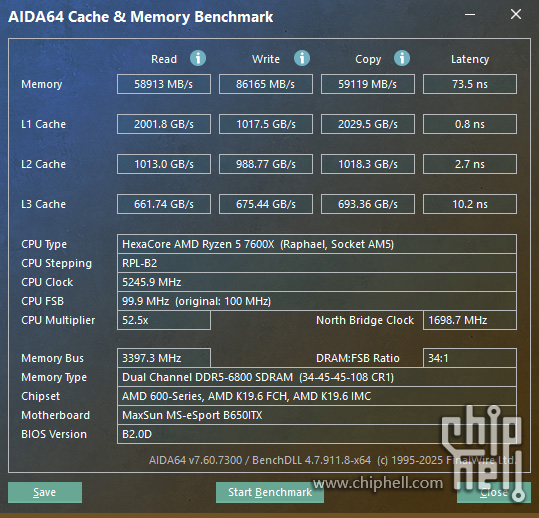Save the benchmark results
The image size is (539, 518).
click(45, 492)
